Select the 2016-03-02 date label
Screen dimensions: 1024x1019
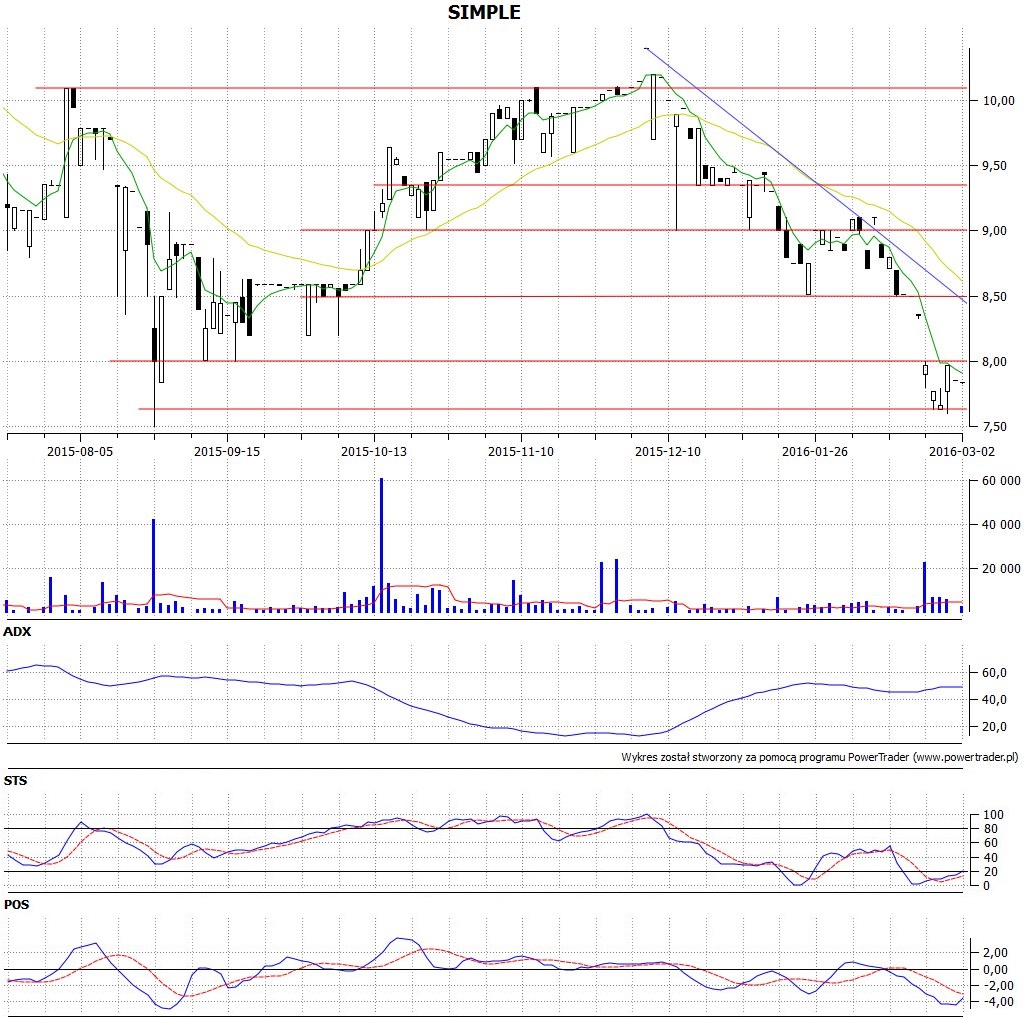[x=961, y=451]
